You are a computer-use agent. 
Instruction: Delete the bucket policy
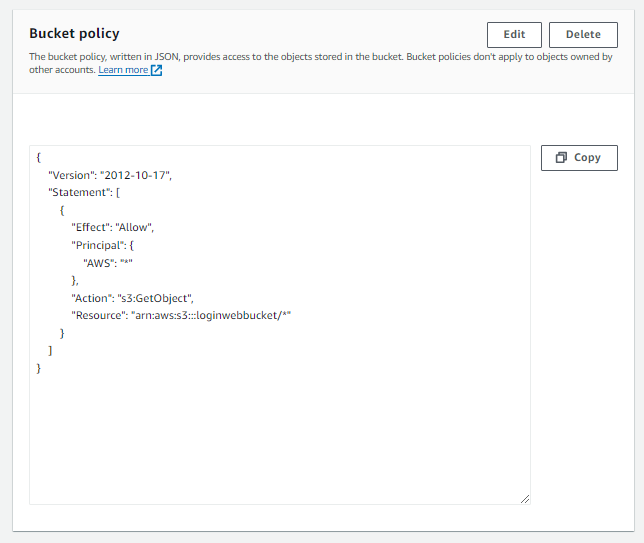(x=583, y=35)
